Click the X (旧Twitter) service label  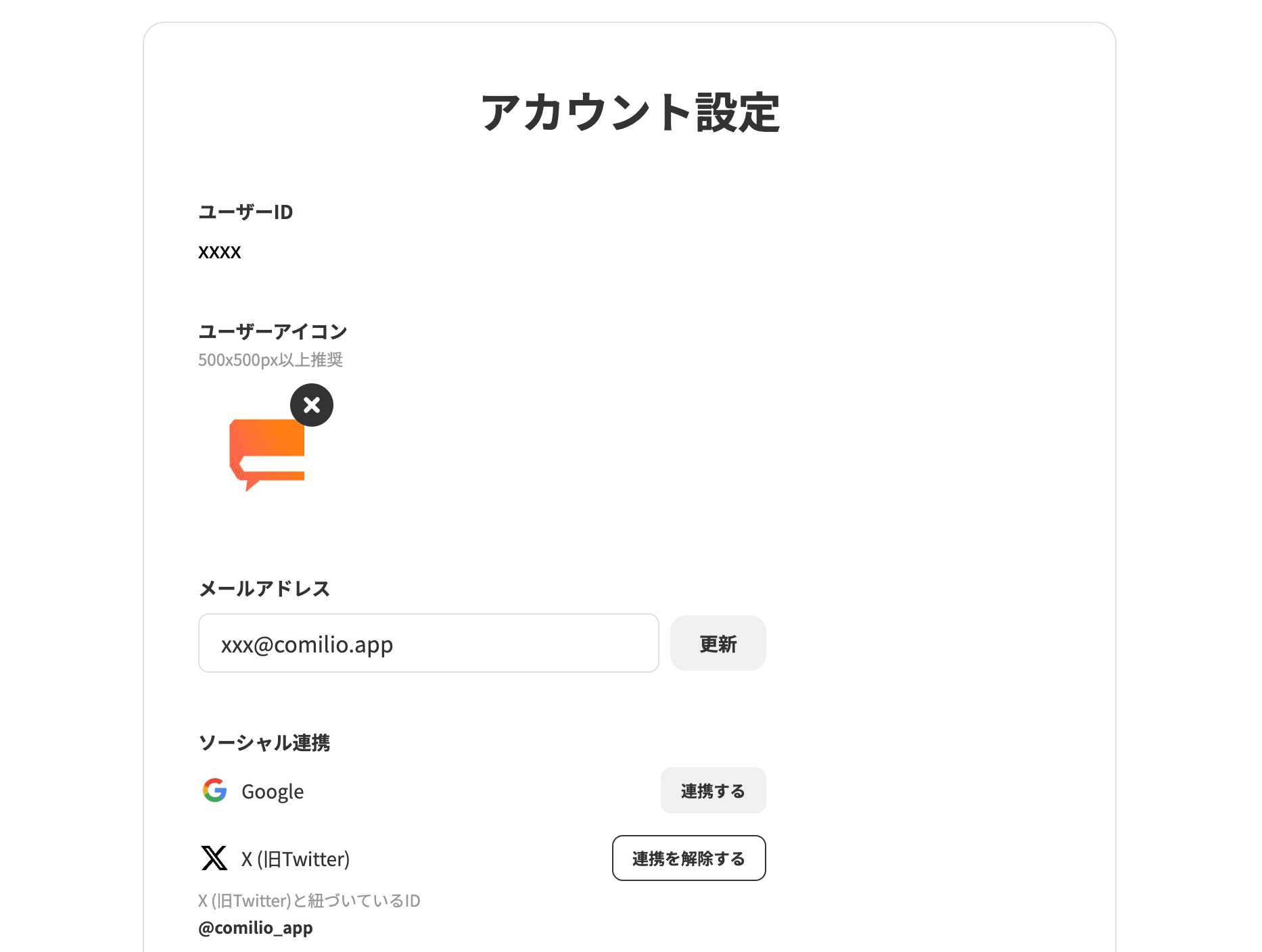tap(296, 859)
